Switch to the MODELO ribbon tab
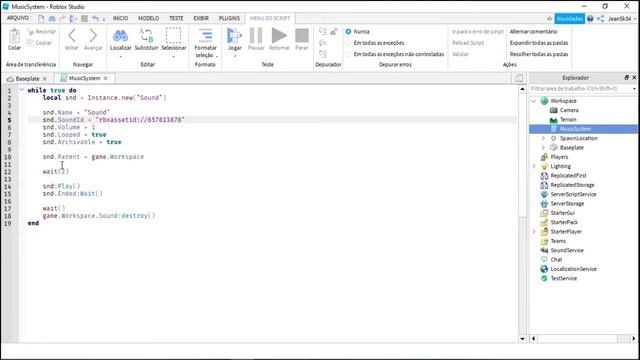Screen dimensions: 640x360 point(149,18)
